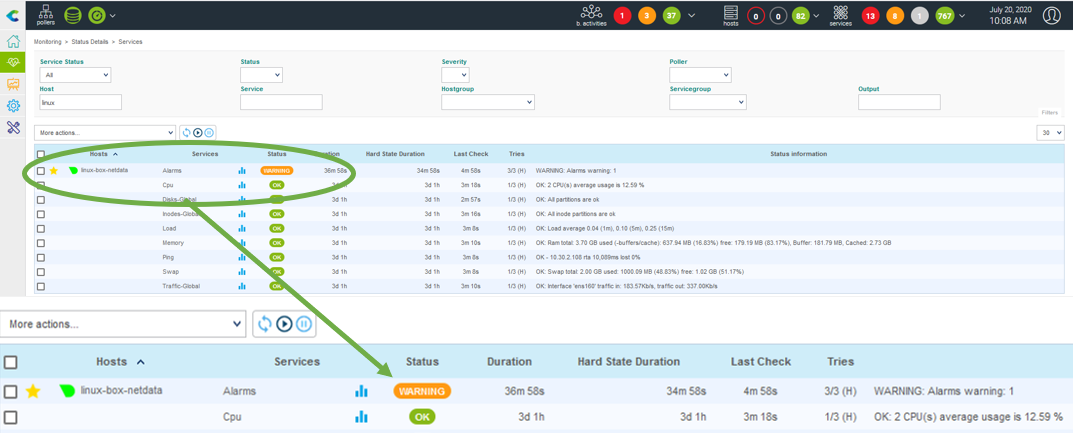Image resolution: width=1073 pixels, height=433 pixels.
Task: Go to Home in sidebar
Action: (13, 41)
